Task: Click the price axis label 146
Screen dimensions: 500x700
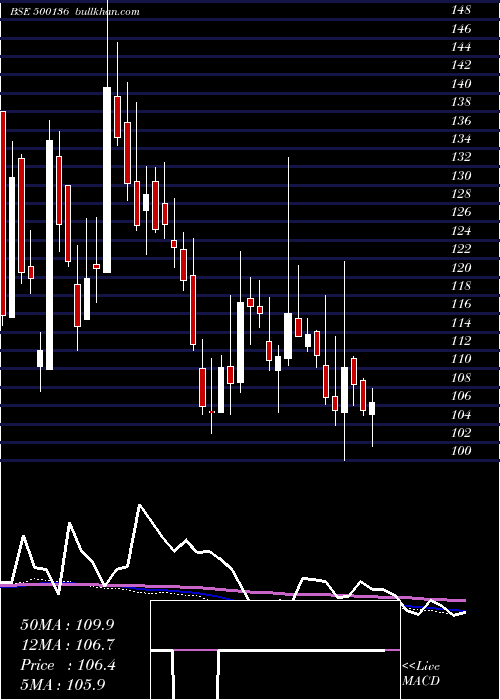Action: point(461,29)
